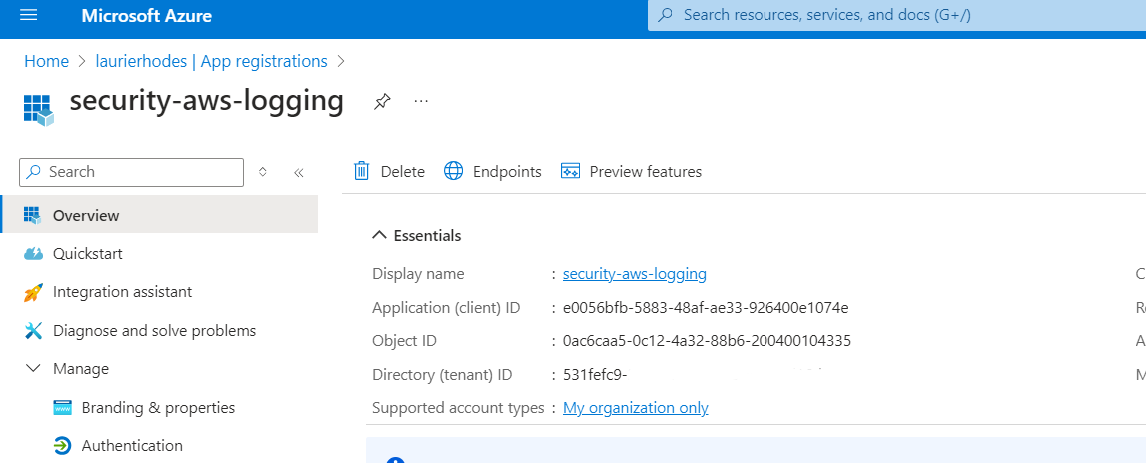Screen dimensions: 1146x463
Task: Pin security-aws-logging to dashboard
Action: [382, 102]
